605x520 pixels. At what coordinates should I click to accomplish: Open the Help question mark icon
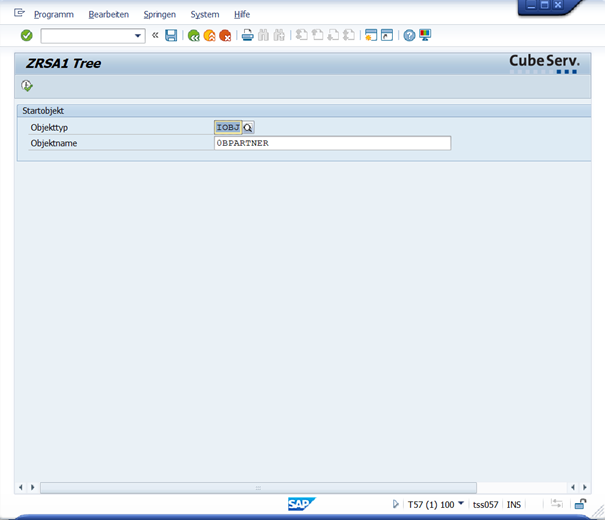point(409,35)
